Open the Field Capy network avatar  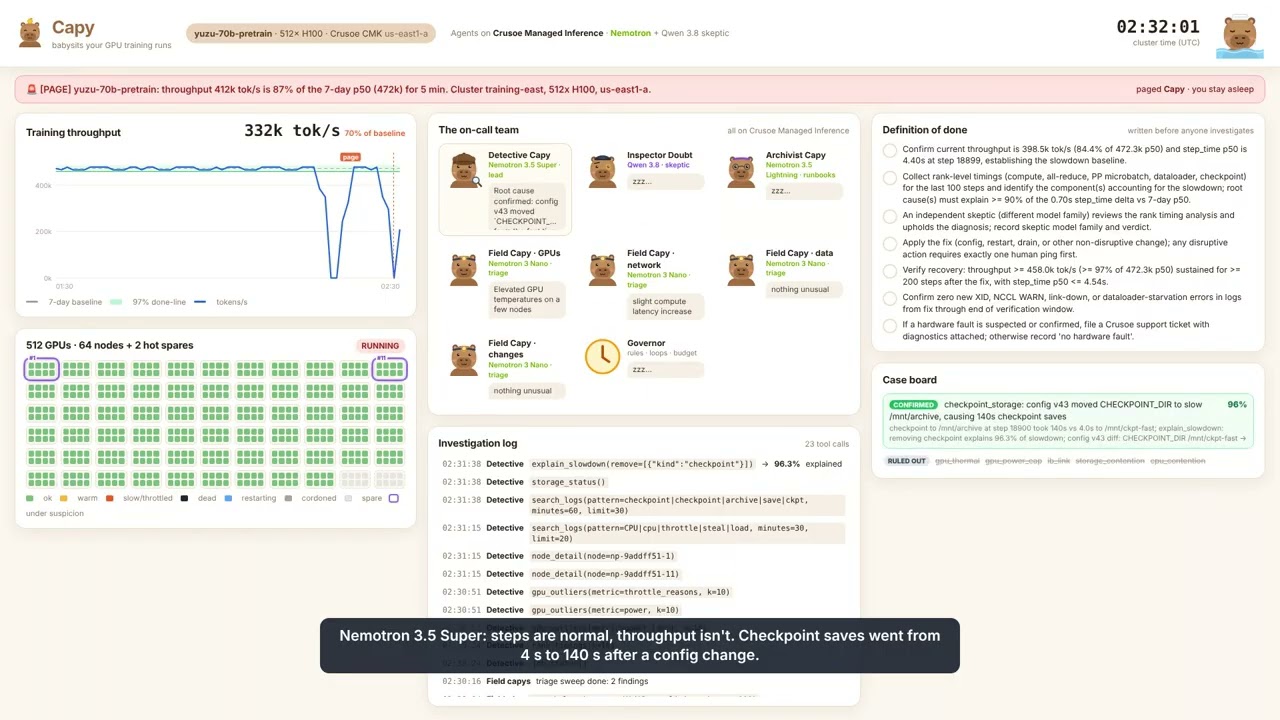click(602, 269)
